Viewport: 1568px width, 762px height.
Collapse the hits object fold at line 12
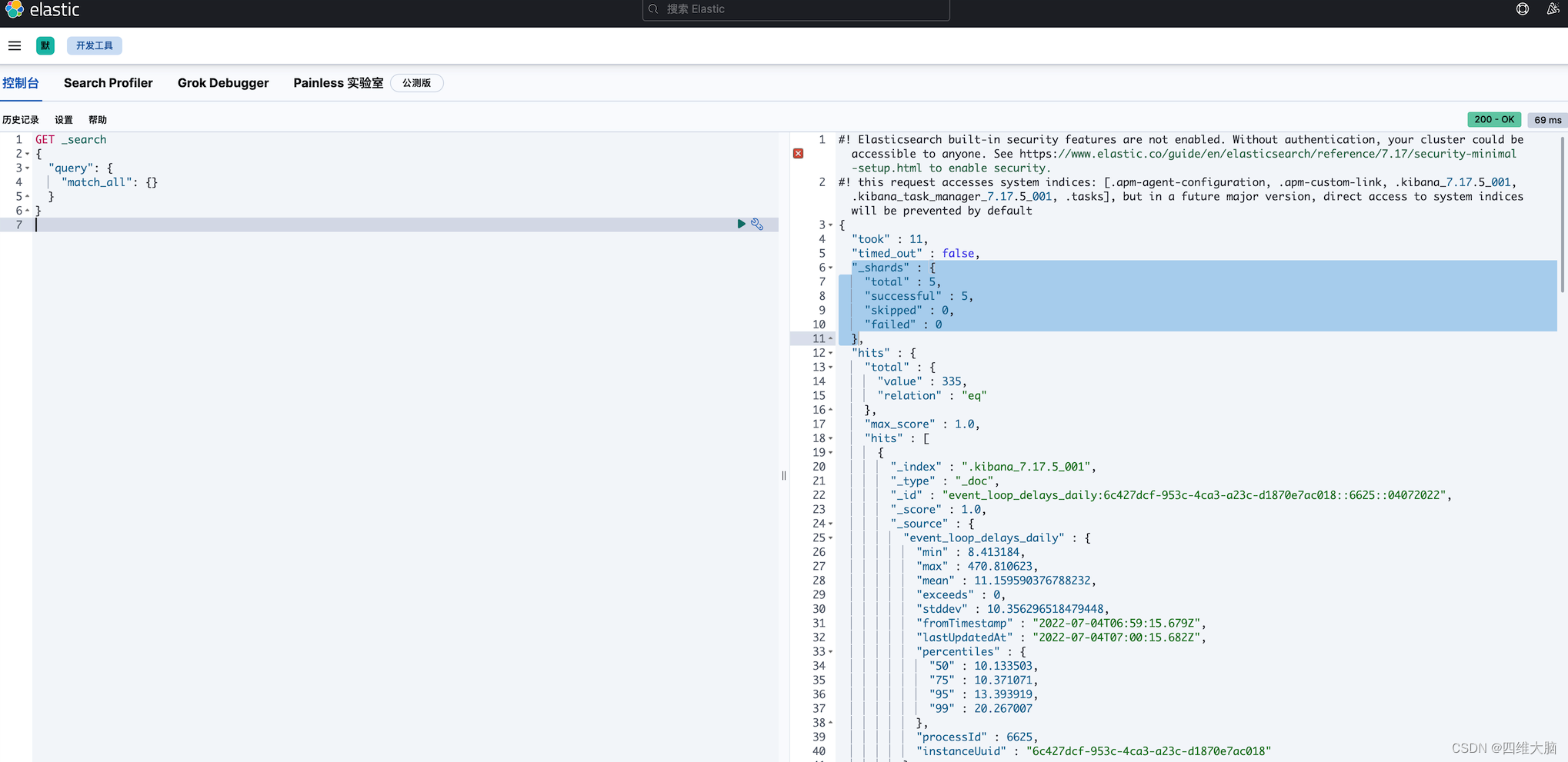[831, 353]
